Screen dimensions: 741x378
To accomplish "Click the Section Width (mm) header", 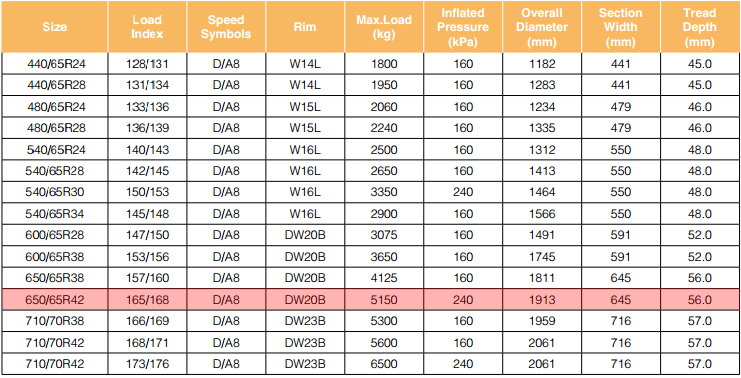I will (620, 26).
